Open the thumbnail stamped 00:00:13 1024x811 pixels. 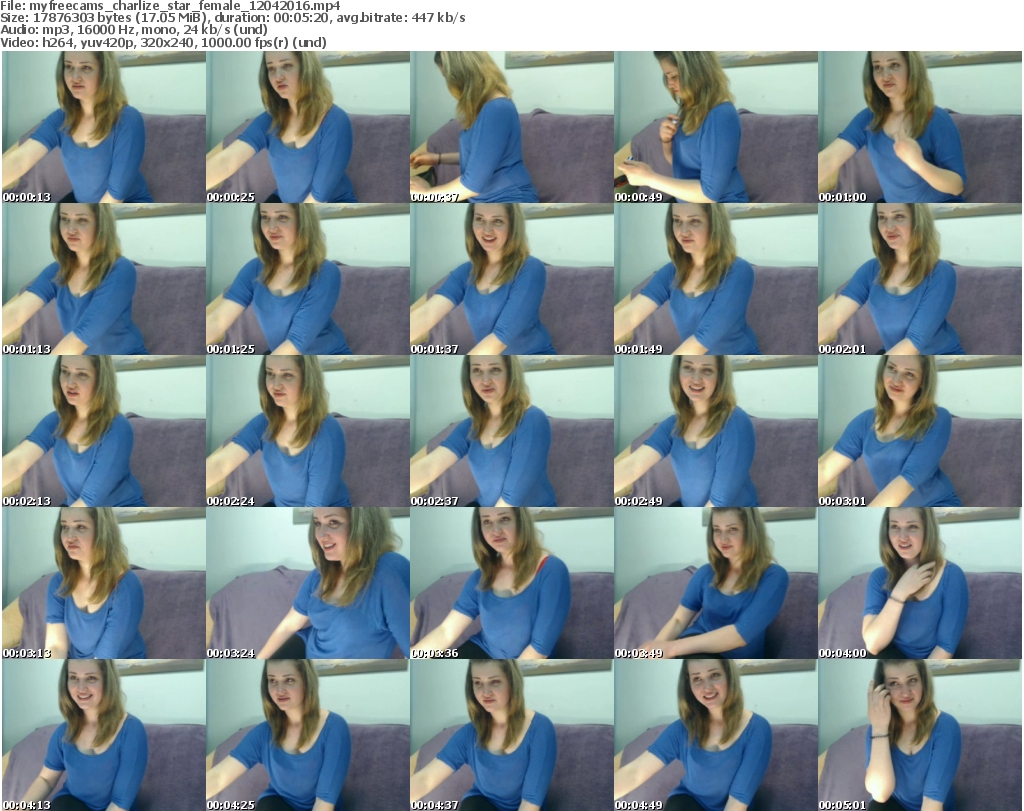tap(104, 127)
